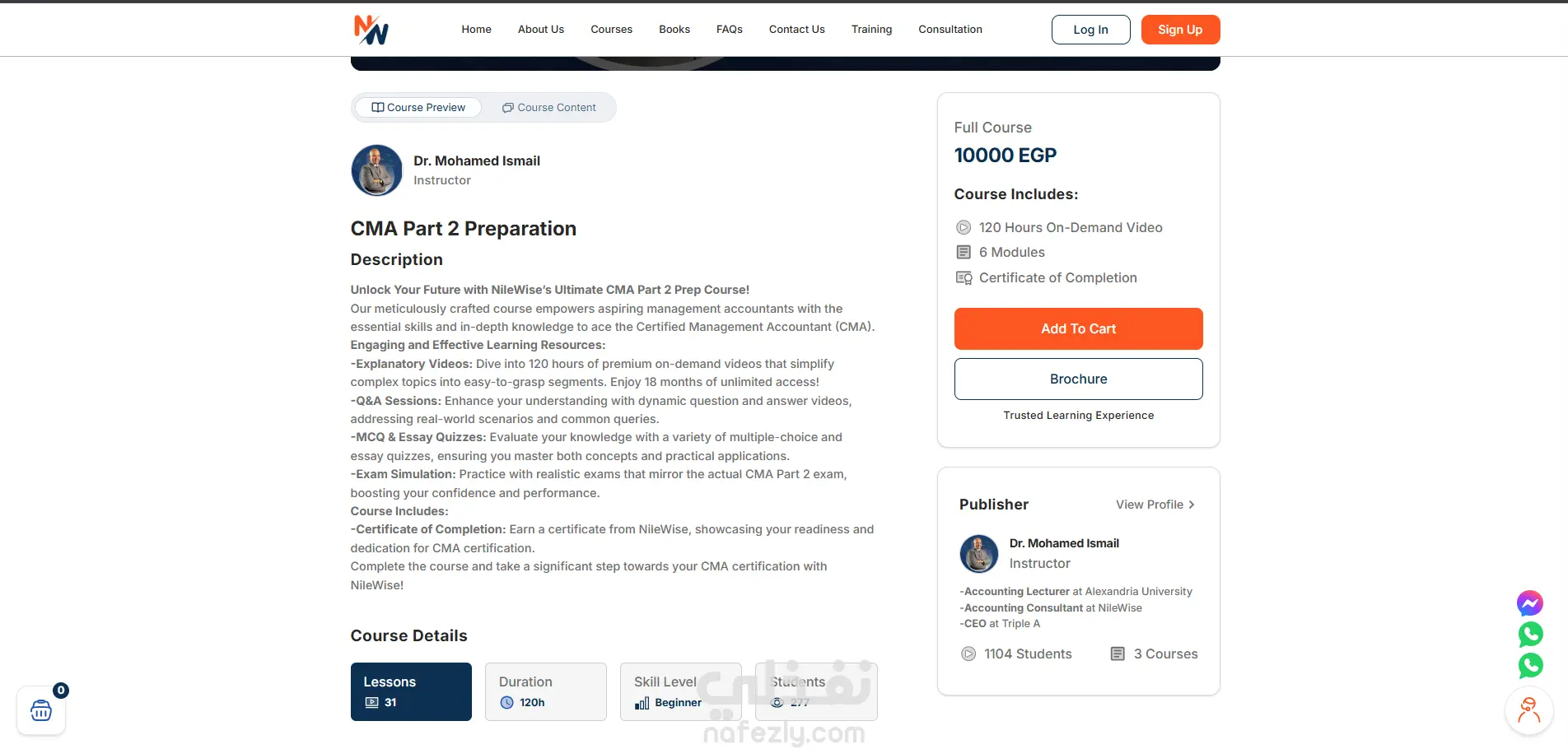Viewport: 1568px width, 749px height.
Task: Click the Duration clock icon
Action: click(x=506, y=702)
